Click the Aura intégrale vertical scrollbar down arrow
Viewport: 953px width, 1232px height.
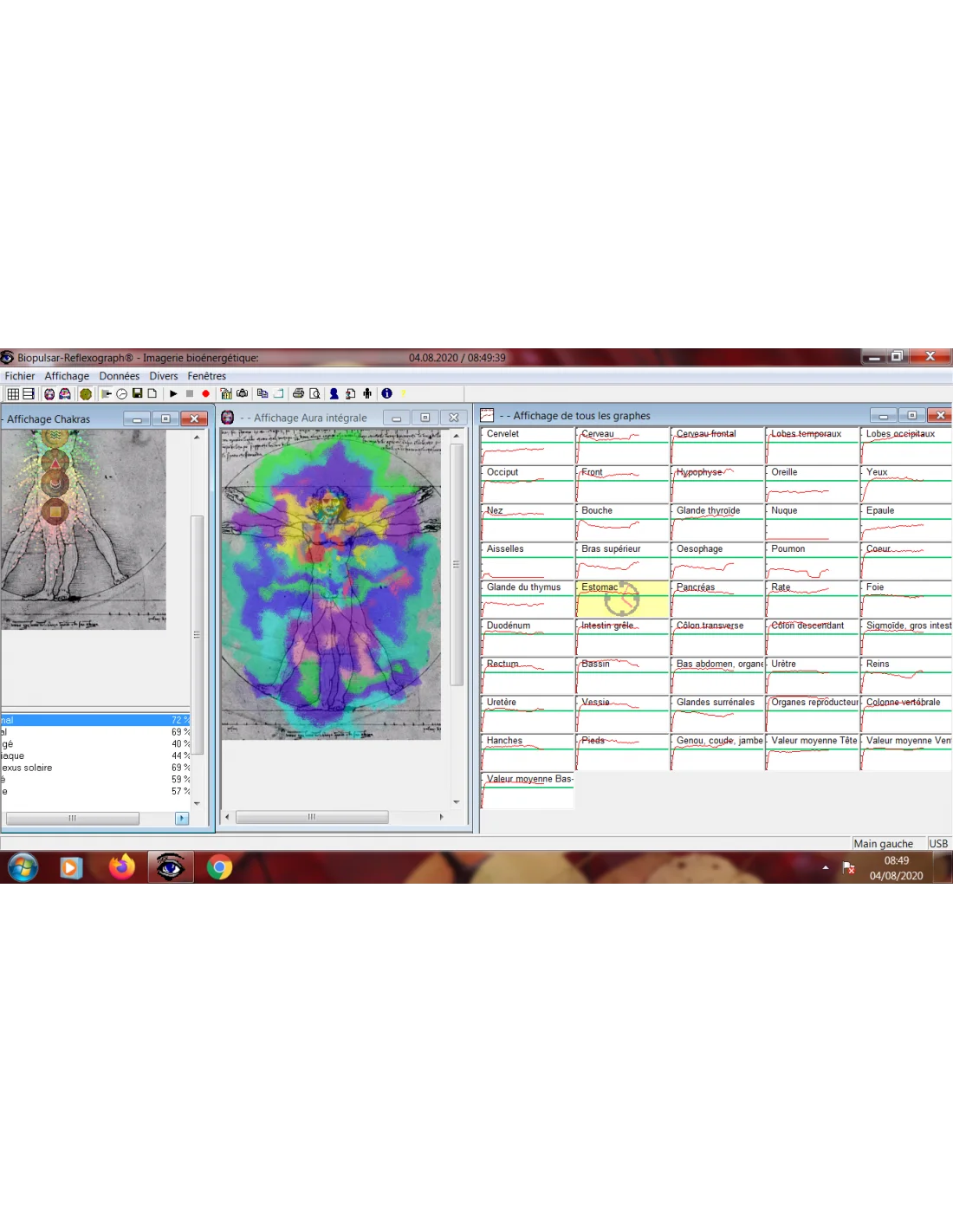pos(457,802)
